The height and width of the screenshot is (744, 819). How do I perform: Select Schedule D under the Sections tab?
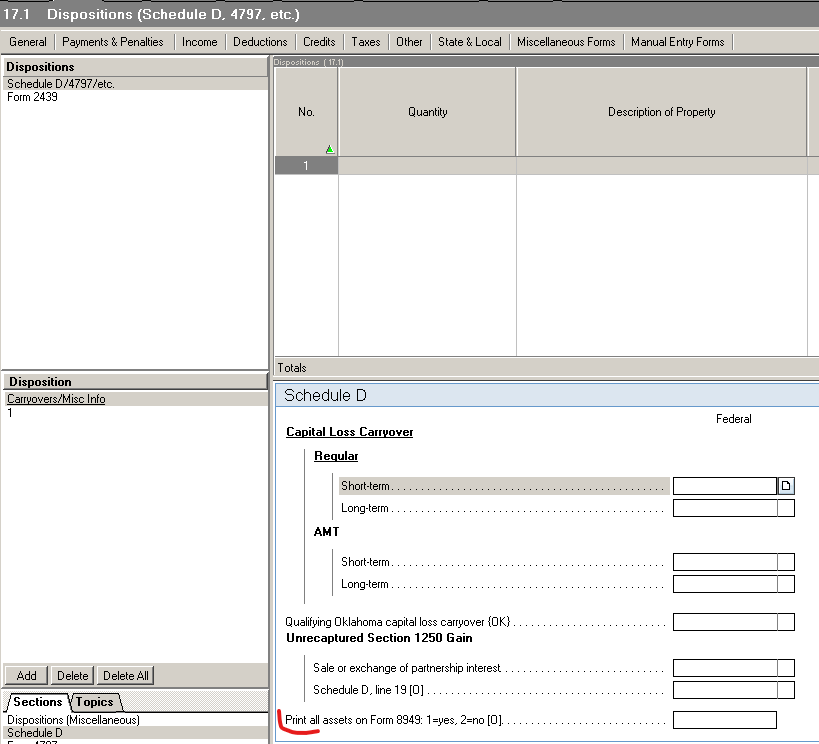pyautogui.click(x=33, y=732)
